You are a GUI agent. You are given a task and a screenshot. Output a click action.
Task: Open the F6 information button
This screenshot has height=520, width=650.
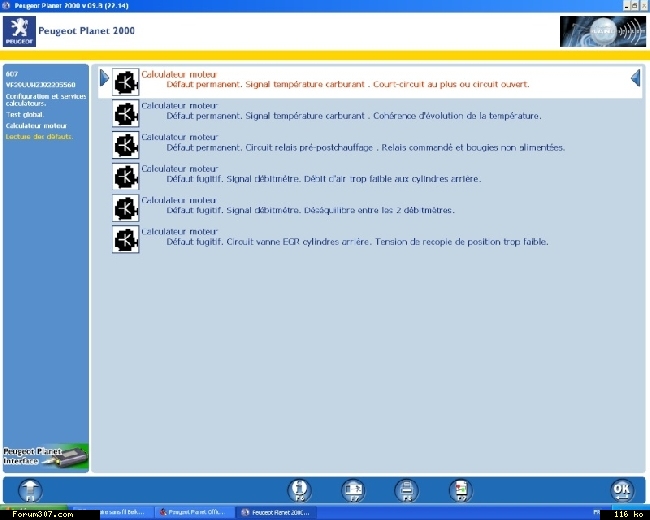point(299,491)
